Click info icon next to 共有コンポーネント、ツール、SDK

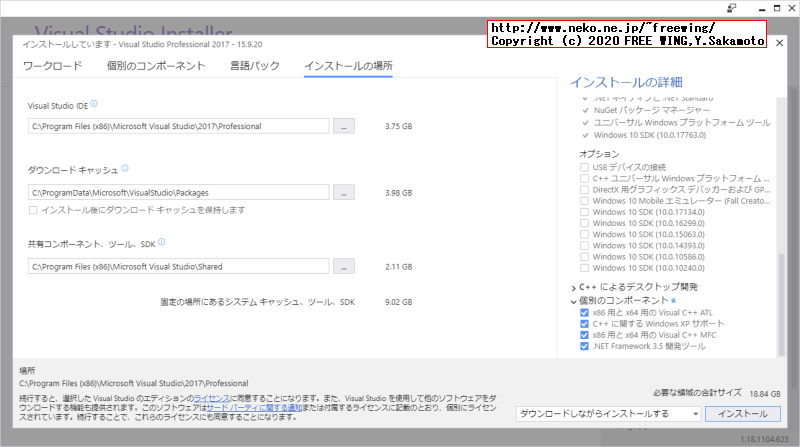tap(162, 242)
